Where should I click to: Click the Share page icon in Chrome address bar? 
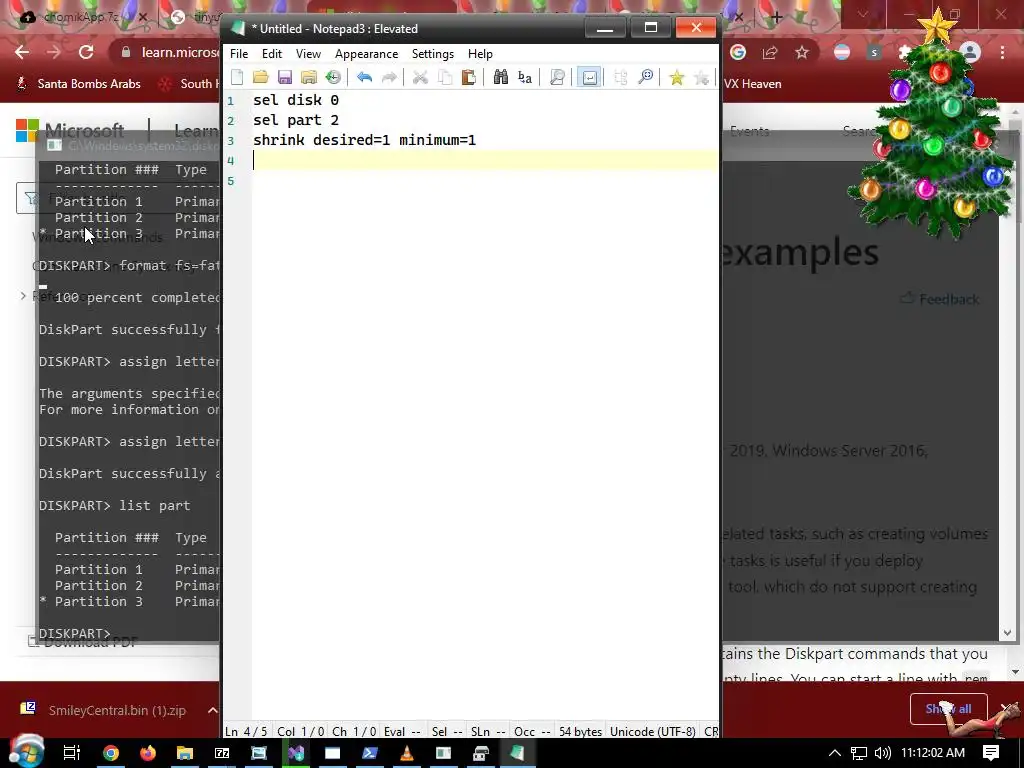(x=770, y=52)
